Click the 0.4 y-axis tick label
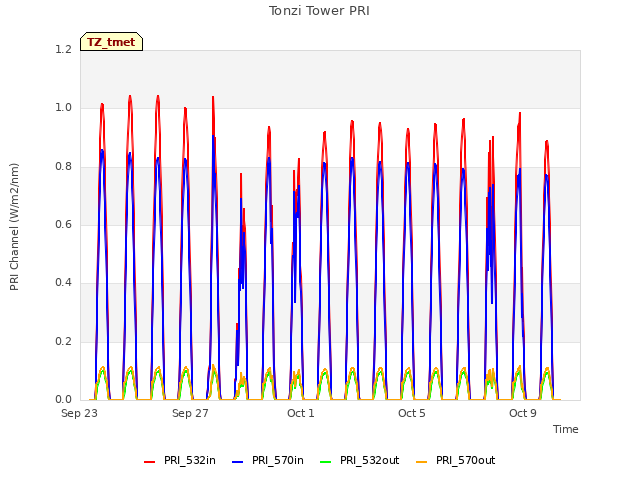The width and height of the screenshot is (640, 480). pyautogui.click(x=63, y=282)
